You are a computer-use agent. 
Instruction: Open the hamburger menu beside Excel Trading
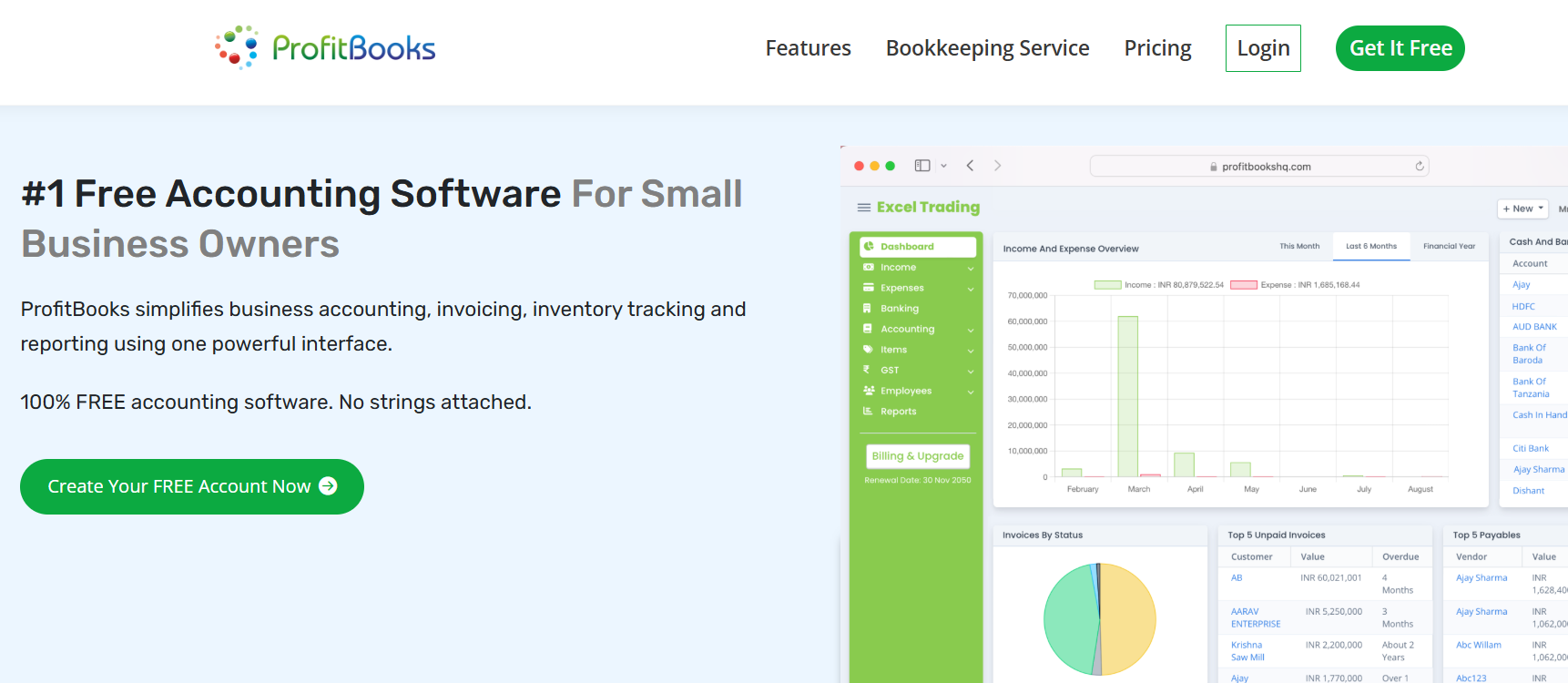(x=864, y=208)
